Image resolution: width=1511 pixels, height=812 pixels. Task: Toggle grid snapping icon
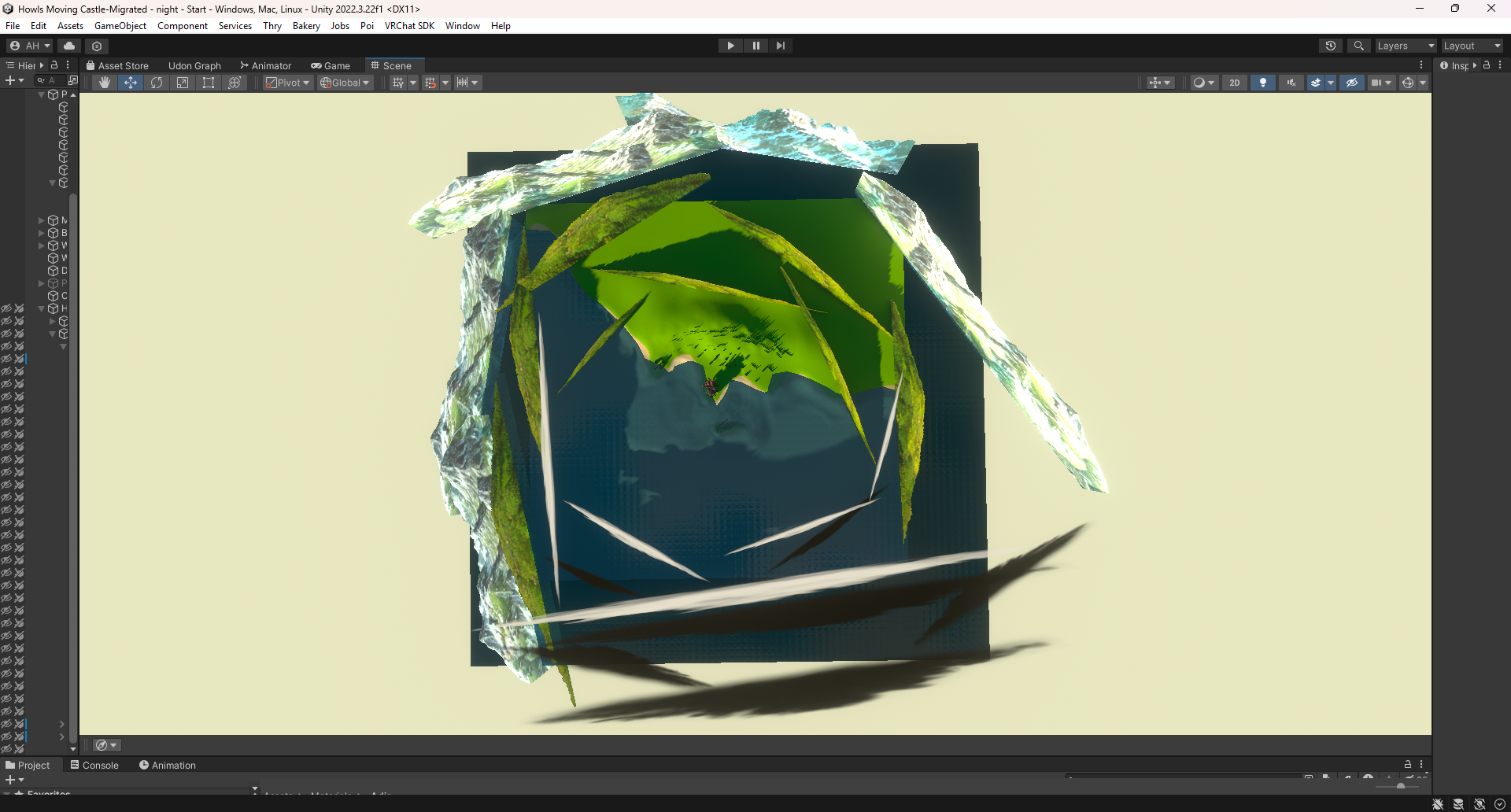pyautogui.click(x=430, y=83)
